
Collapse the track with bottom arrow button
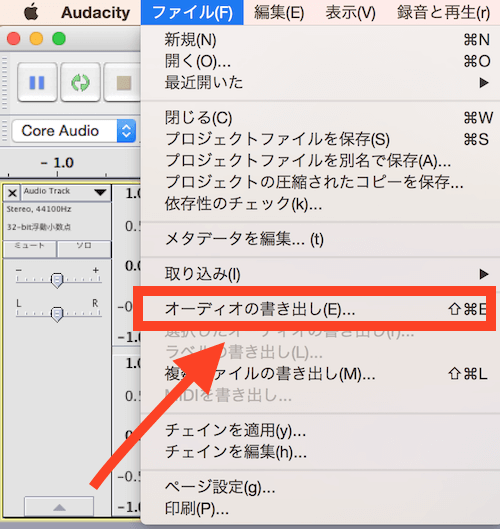[x=59, y=507]
